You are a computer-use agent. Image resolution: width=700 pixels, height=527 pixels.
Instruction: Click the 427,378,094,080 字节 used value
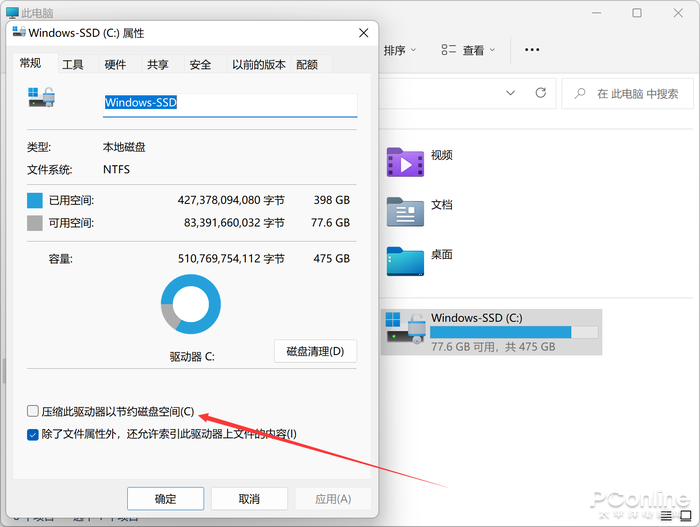click(x=231, y=200)
